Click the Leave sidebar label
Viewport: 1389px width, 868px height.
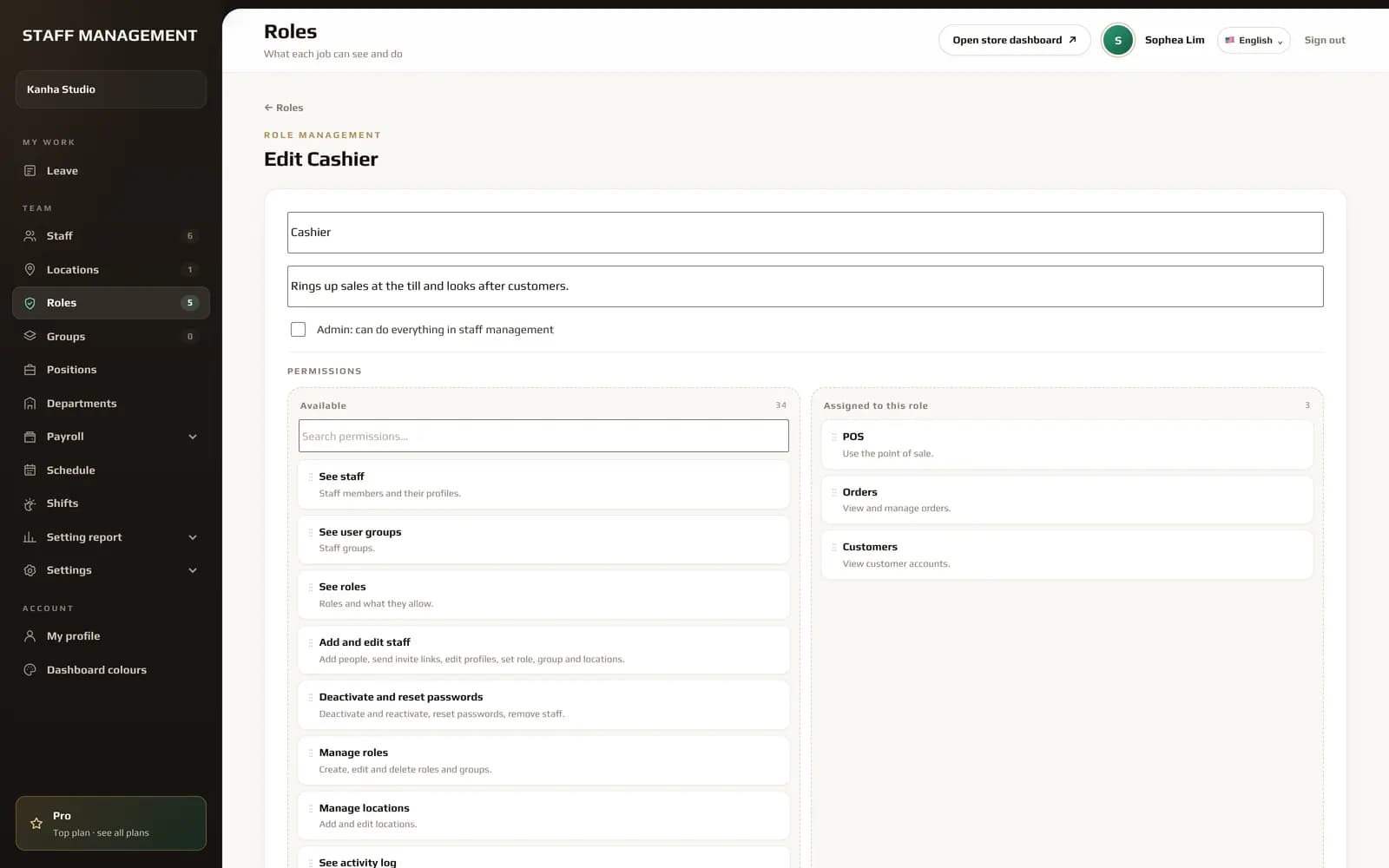(x=63, y=171)
